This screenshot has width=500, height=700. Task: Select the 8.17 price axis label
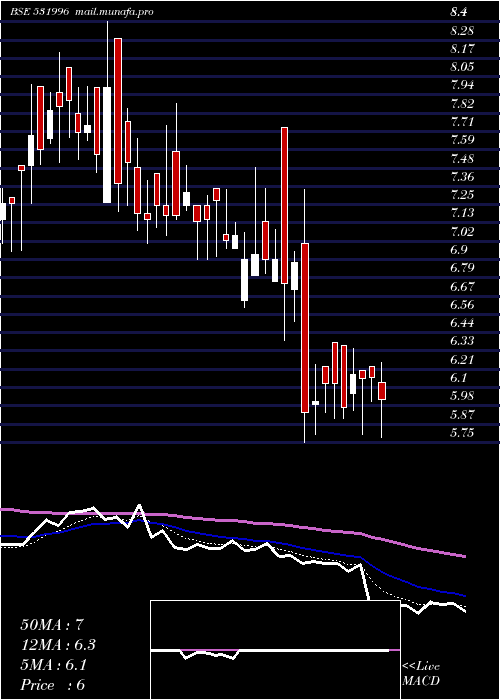click(462, 49)
